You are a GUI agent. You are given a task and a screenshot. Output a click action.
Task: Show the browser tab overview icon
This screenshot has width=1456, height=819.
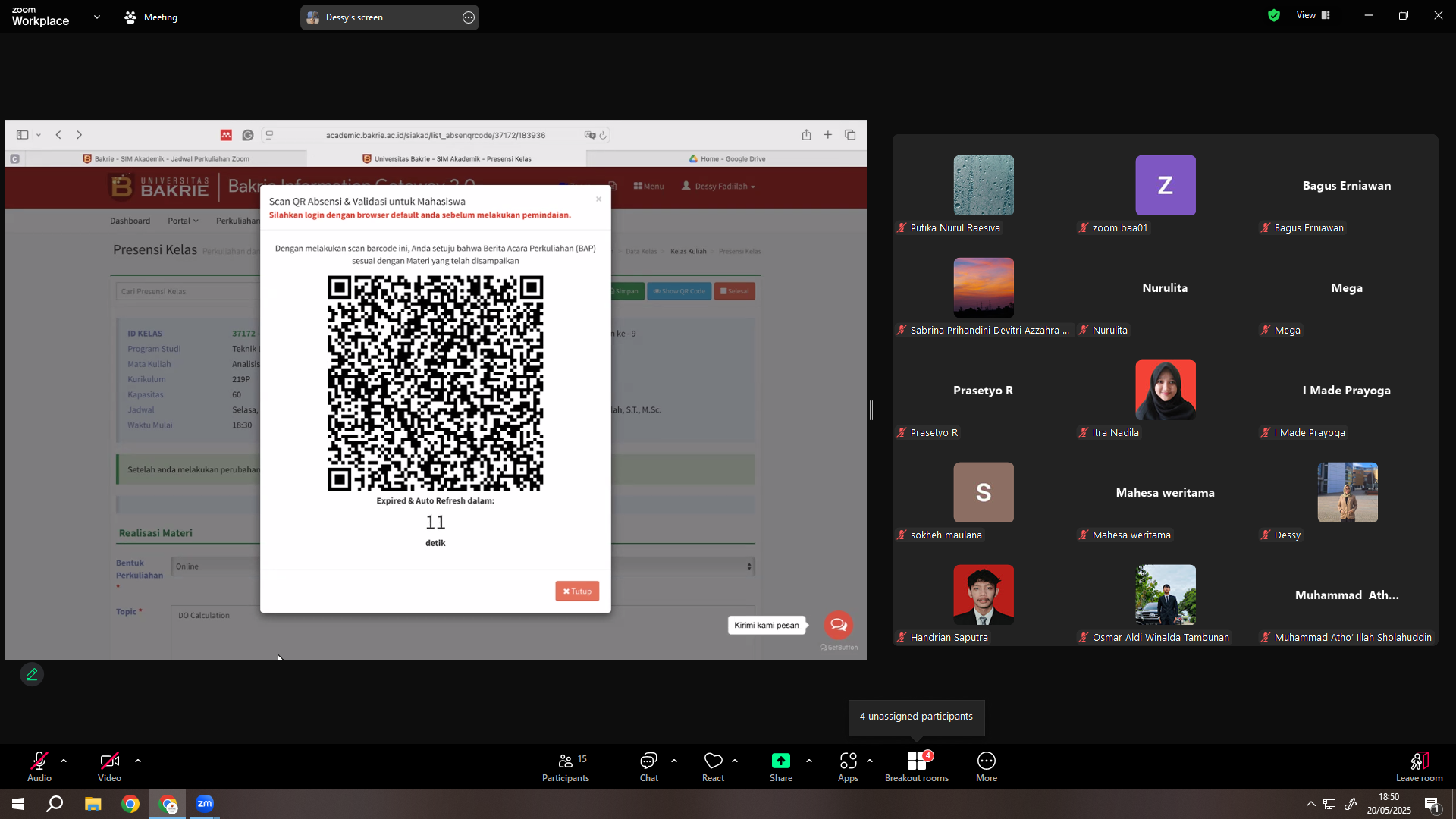point(850,135)
